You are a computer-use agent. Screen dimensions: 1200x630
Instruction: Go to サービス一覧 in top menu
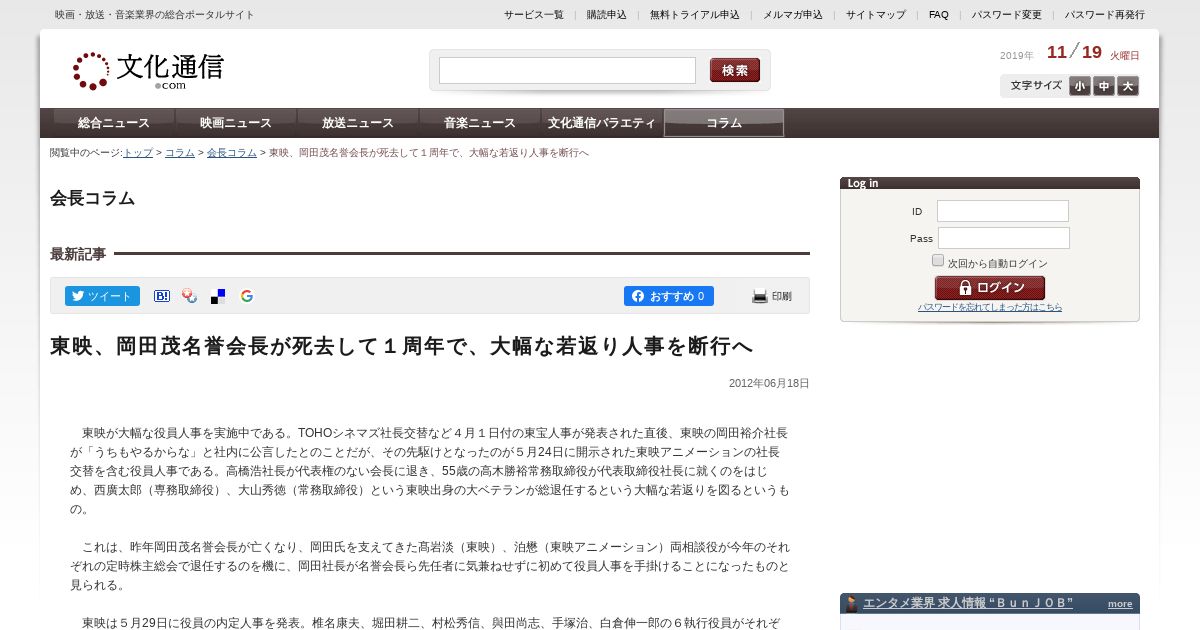point(534,15)
